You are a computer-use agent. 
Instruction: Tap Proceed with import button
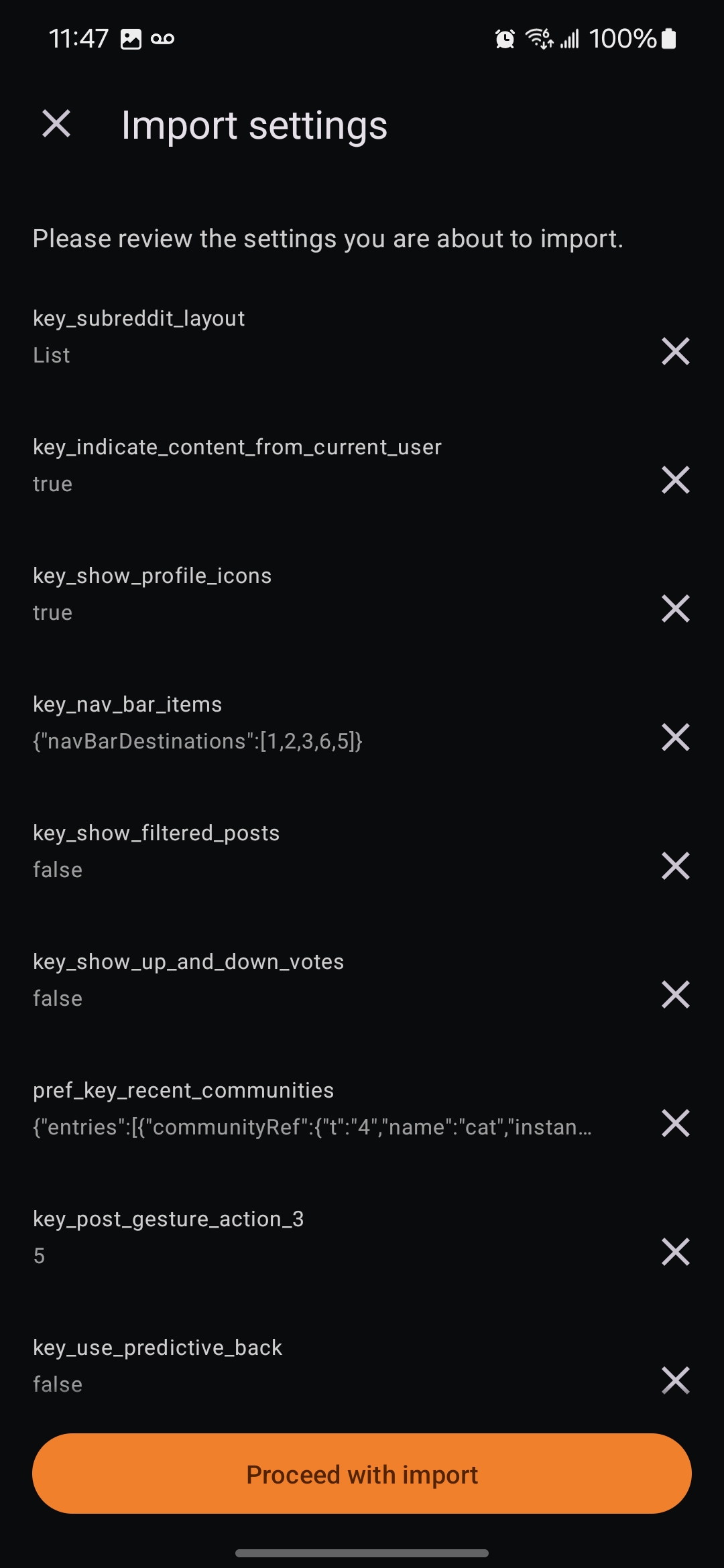click(362, 1474)
